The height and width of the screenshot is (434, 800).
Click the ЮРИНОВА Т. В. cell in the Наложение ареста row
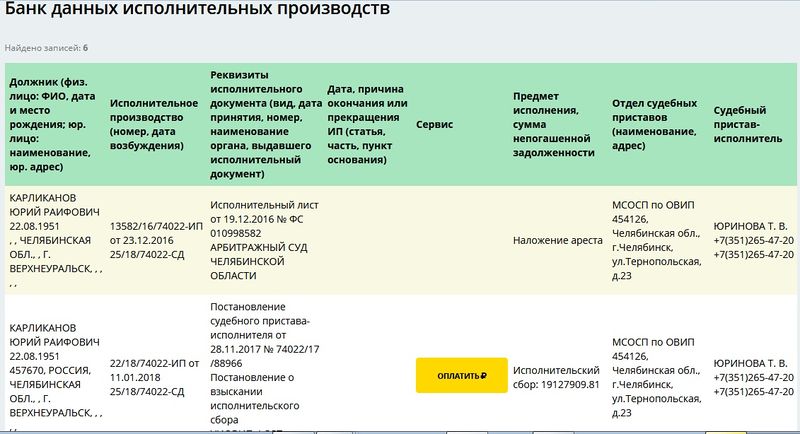(x=754, y=240)
